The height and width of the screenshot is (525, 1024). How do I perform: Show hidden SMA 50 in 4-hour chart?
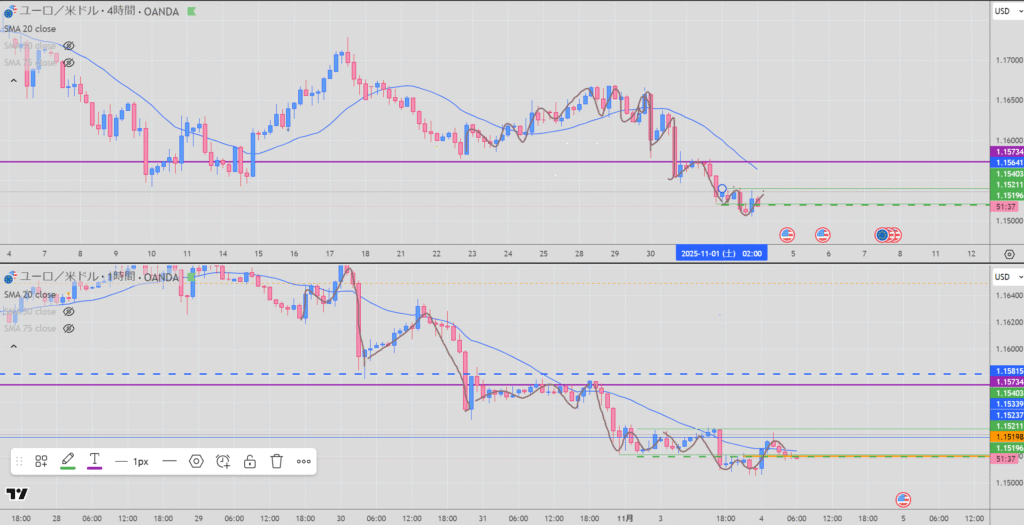click(x=69, y=46)
